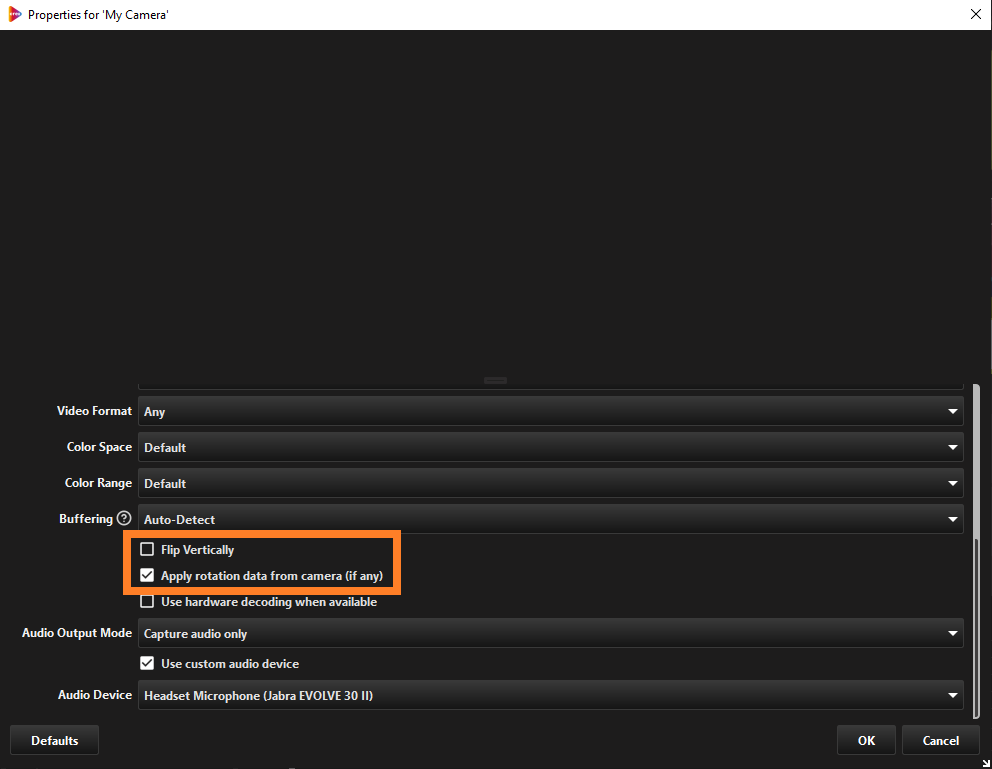Click the properties panel vertical scrollbar
992x769 pixels.
click(x=976, y=551)
